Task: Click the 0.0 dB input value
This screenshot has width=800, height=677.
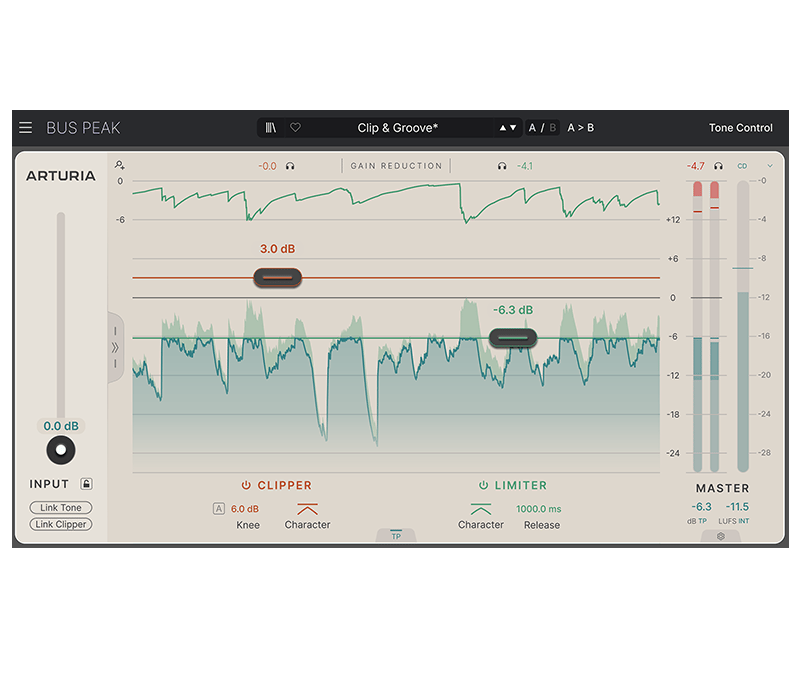Action: (x=61, y=426)
